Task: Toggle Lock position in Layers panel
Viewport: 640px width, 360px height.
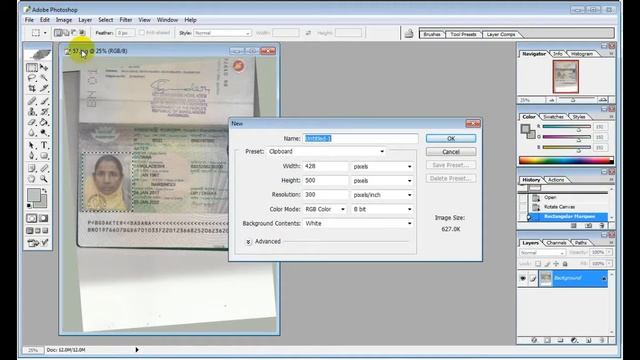Action: [x=556, y=264]
